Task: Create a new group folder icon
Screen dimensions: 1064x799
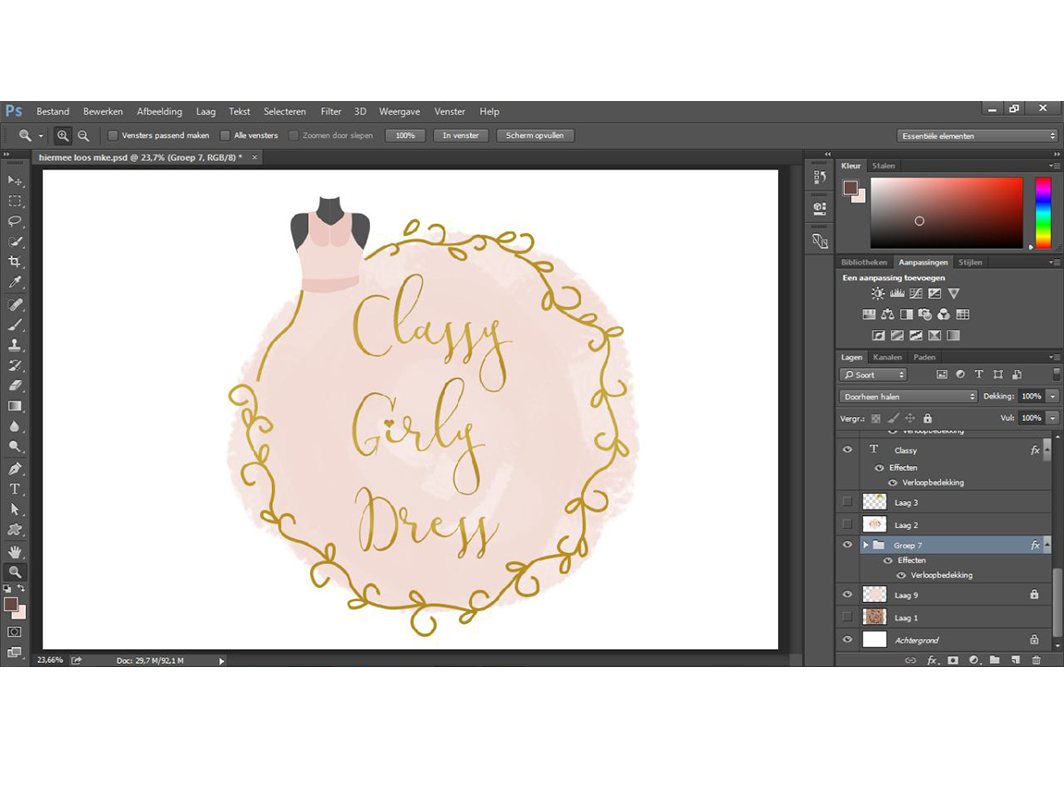Action: (x=994, y=660)
